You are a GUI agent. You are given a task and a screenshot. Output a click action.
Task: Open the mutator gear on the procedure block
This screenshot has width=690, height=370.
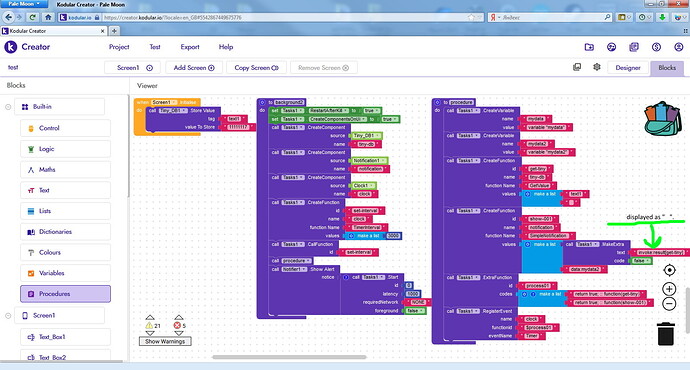click(437, 102)
